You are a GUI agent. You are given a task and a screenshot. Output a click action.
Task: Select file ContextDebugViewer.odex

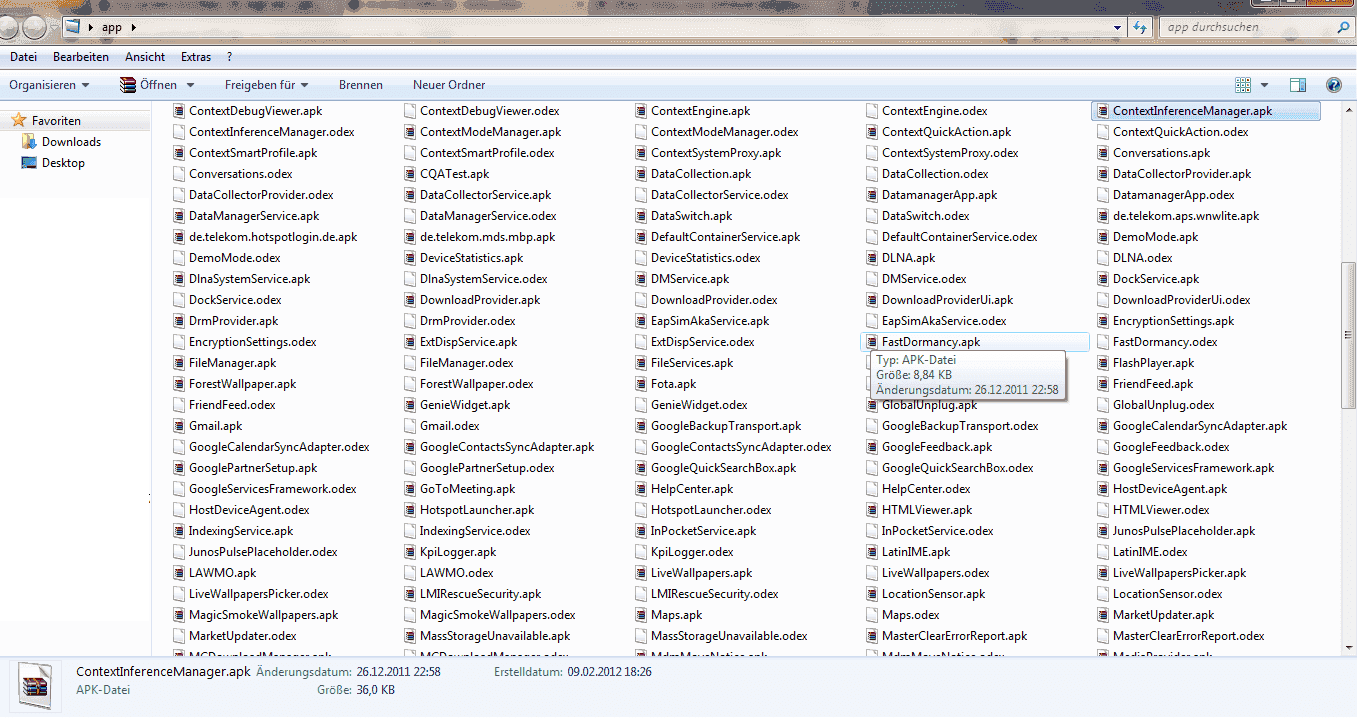tap(489, 111)
